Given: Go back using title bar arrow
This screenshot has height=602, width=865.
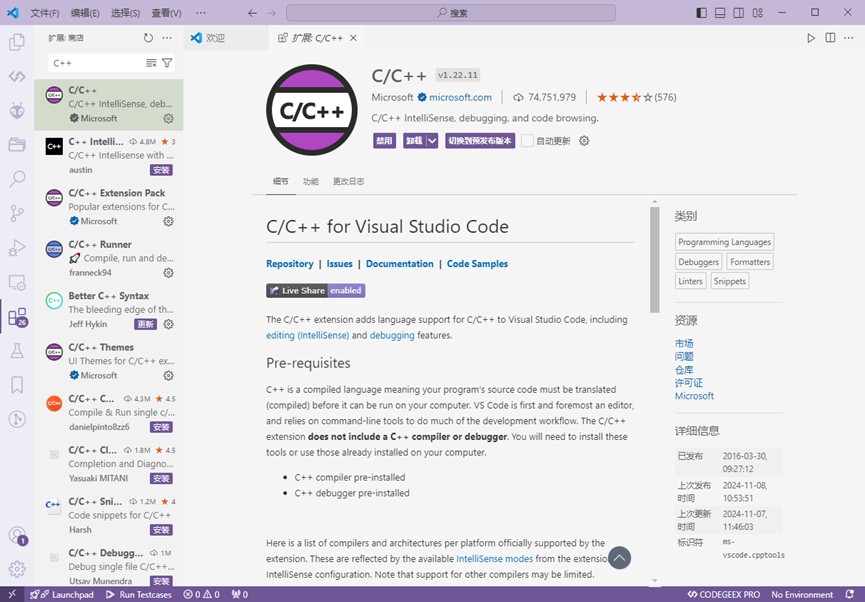Looking at the screenshot, I should click(x=252, y=13).
